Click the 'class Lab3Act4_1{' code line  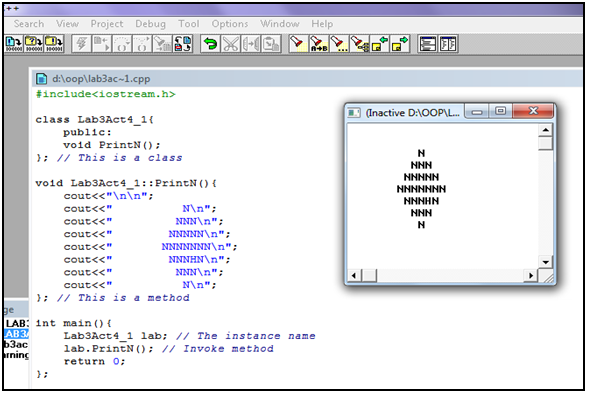pyautogui.click(x=94, y=120)
